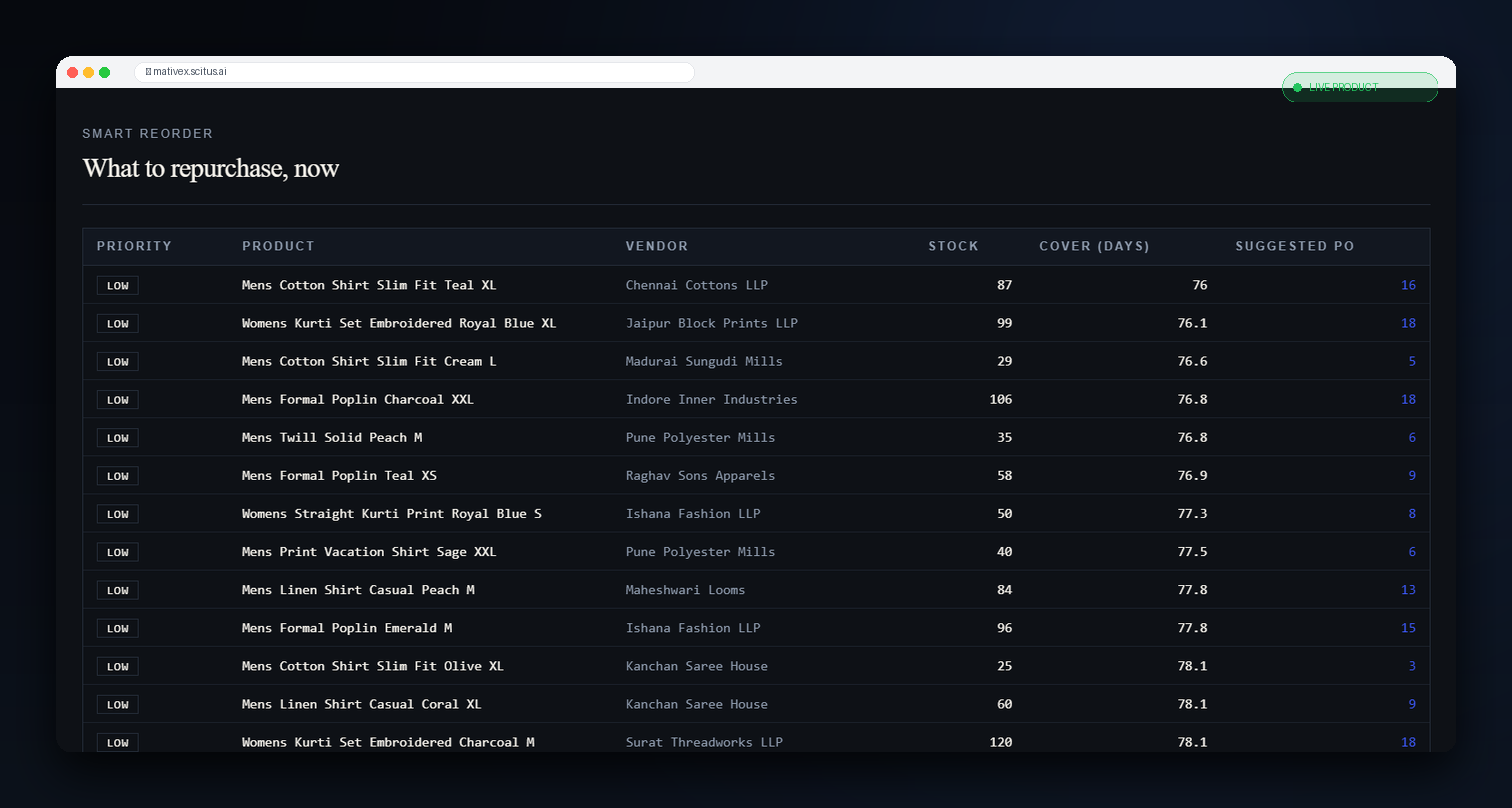
Task: Click stock value 120 for Charcoal M kurti
Action: [1000, 741]
